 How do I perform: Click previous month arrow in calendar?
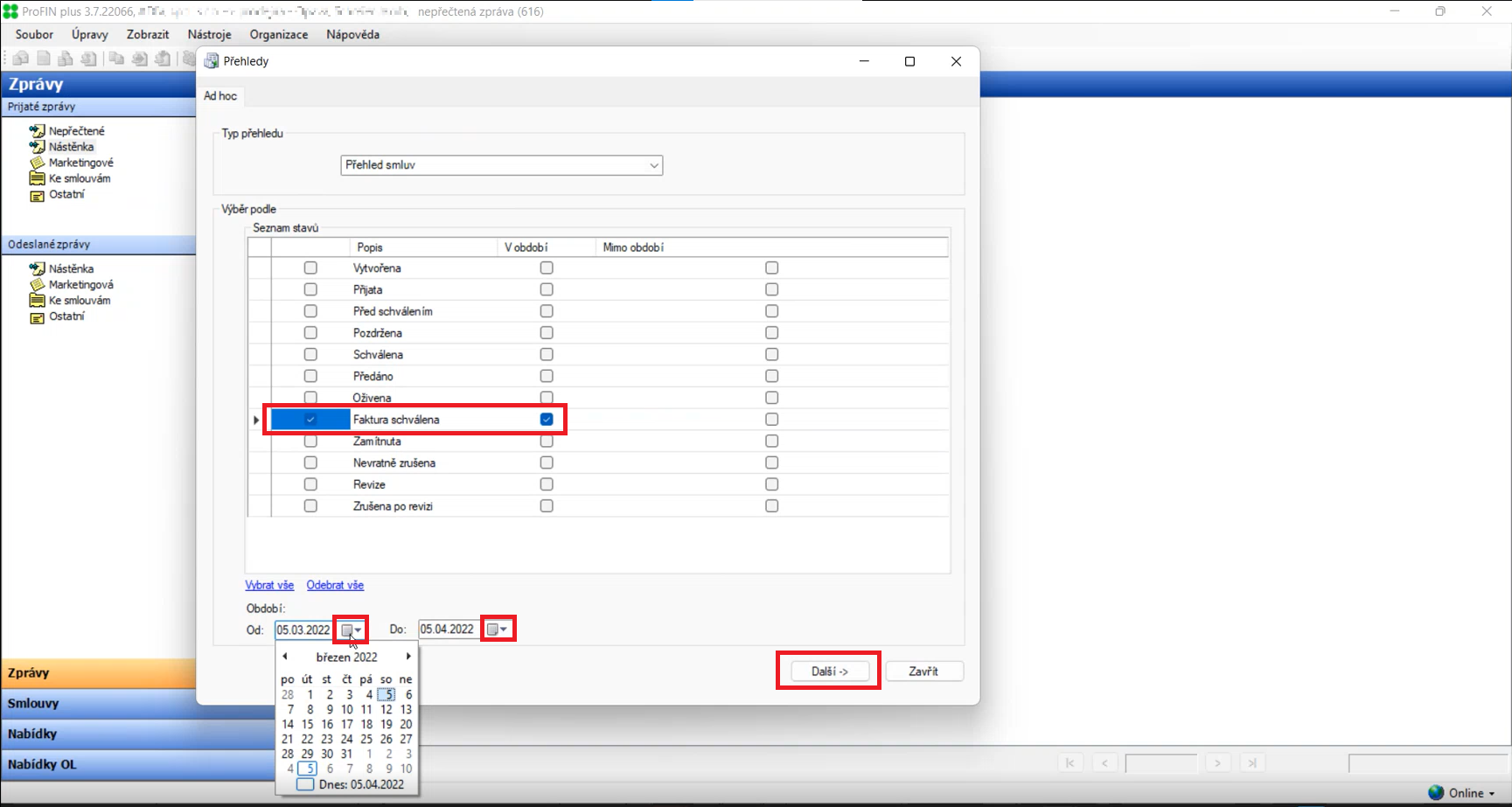pyautogui.click(x=285, y=657)
